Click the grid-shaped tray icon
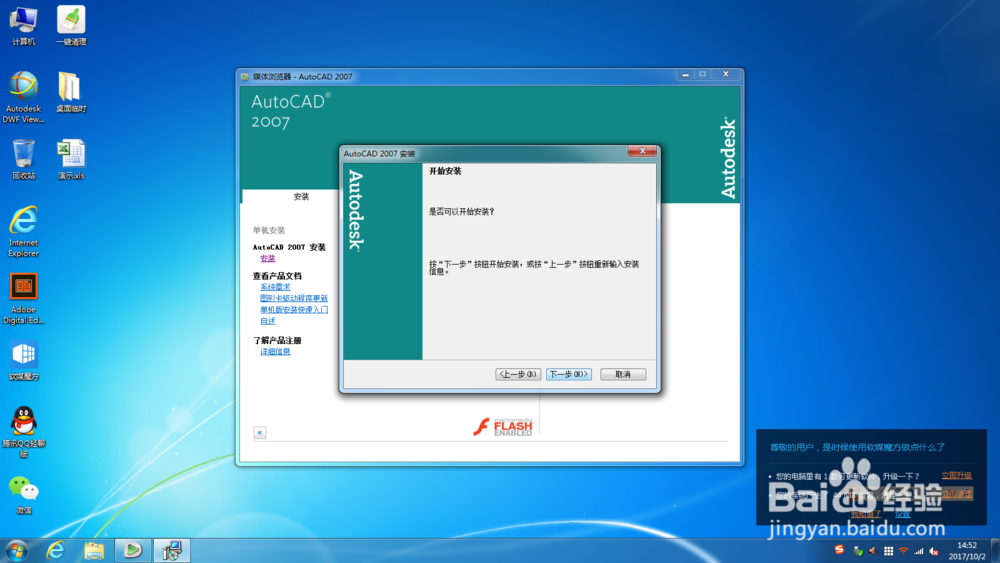 (888, 551)
